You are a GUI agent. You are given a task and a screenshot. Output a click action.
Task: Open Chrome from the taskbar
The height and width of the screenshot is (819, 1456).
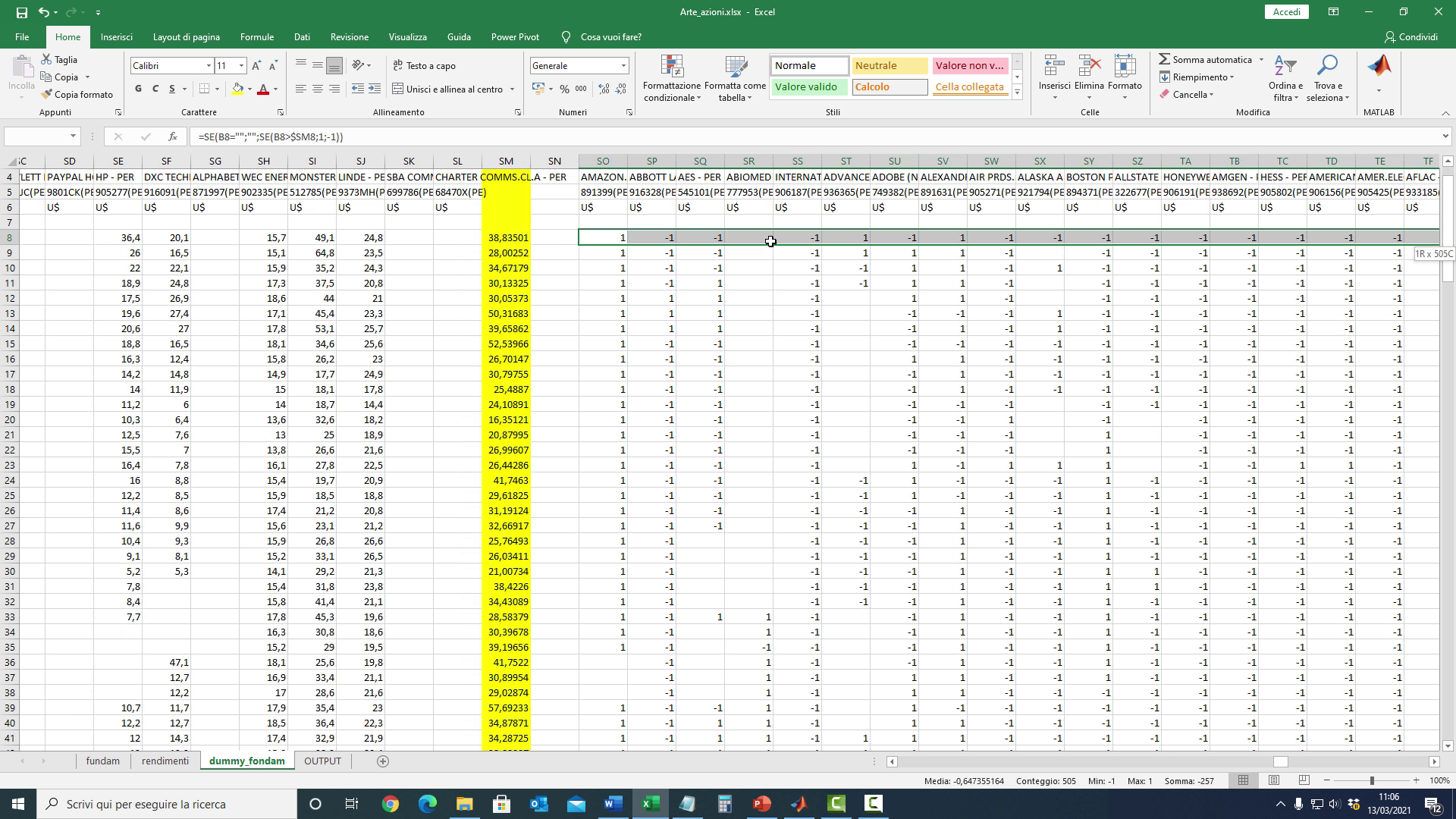[390, 804]
